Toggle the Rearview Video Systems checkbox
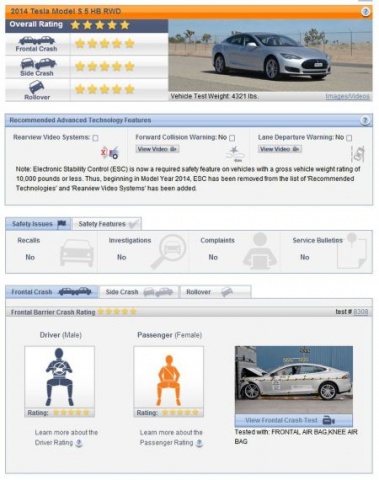 click(x=95, y=138)
